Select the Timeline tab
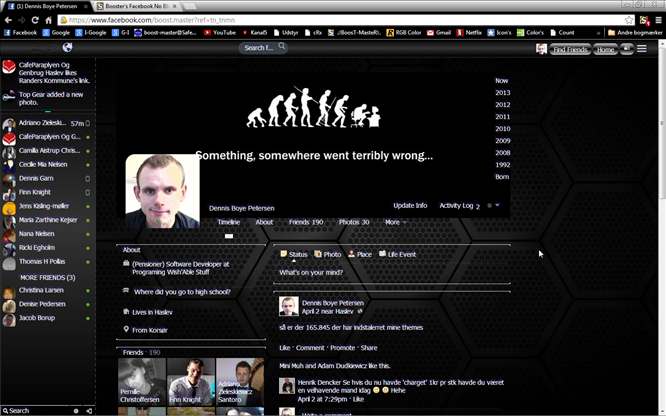Image resolution: width=666 pixels, height=416 pixels. [x=229, y=222]
